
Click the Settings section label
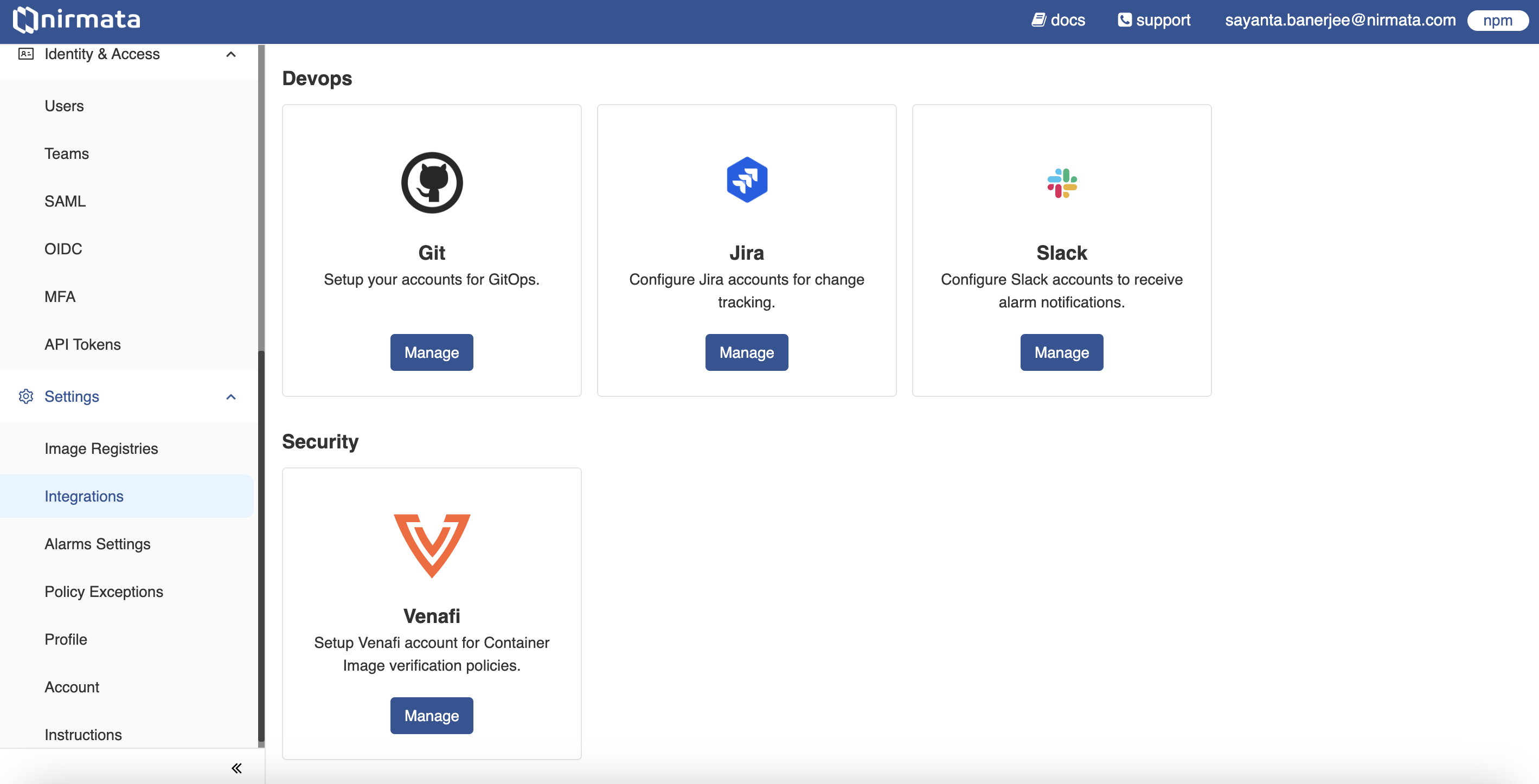72,396
